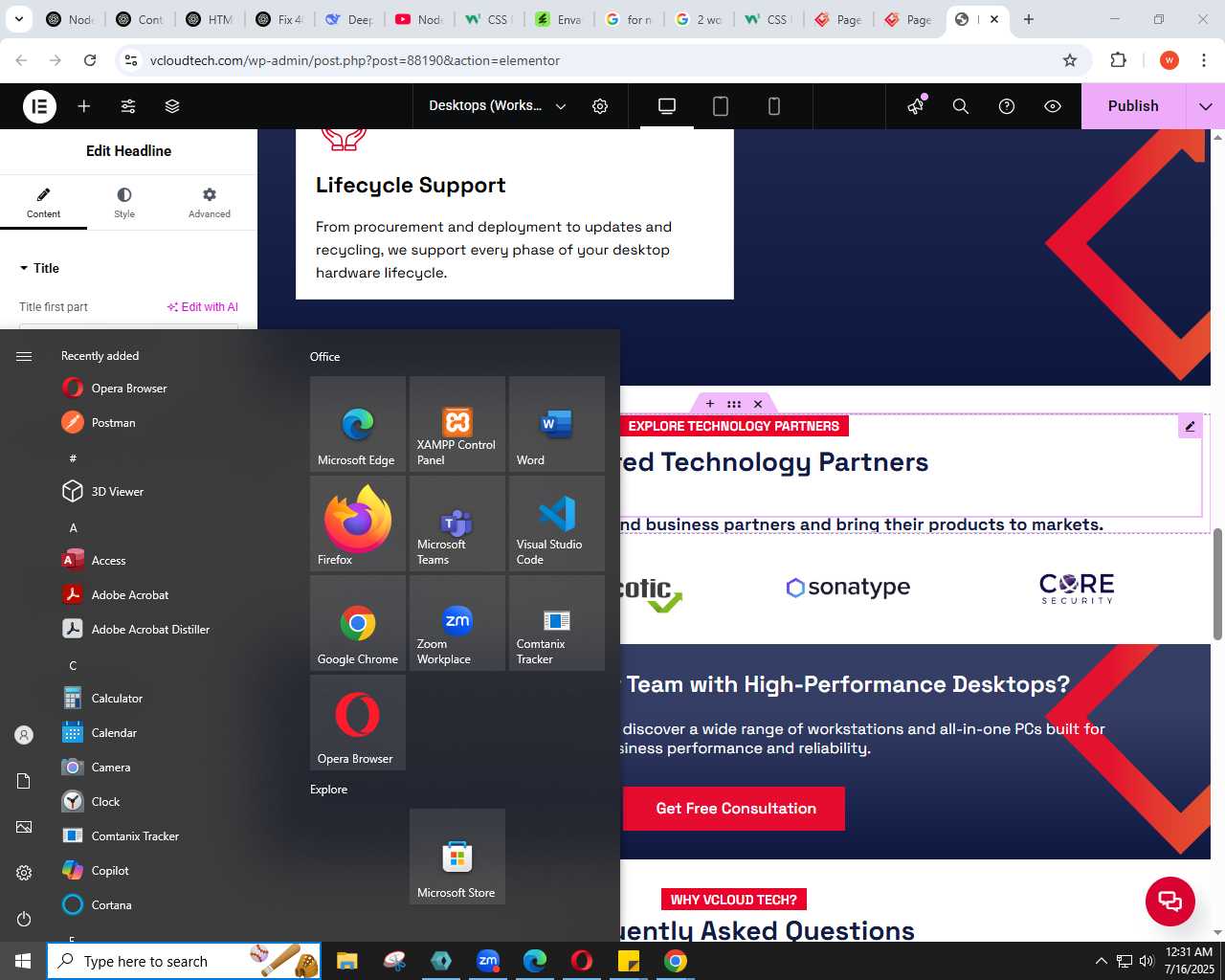Open the Microsoft Store tile
Screen dimensions: 1225x980
pyautogui.click(x=457, y=857)
